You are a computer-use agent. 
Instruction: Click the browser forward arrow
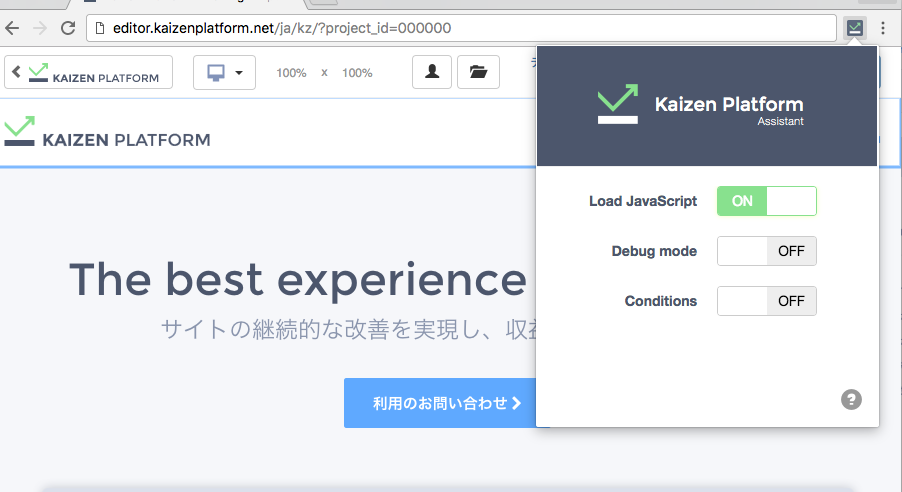(x=40, y=28)
